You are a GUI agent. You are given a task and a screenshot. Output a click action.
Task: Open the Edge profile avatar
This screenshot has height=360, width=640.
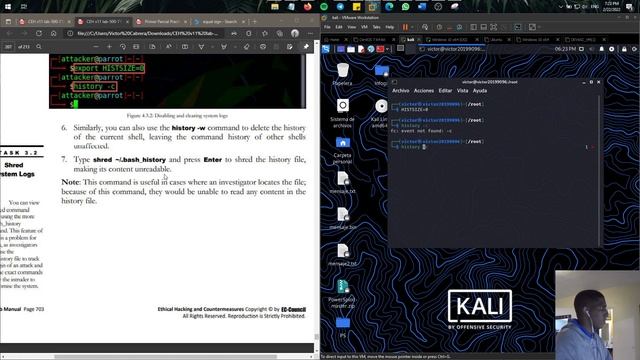click(295, 33)
